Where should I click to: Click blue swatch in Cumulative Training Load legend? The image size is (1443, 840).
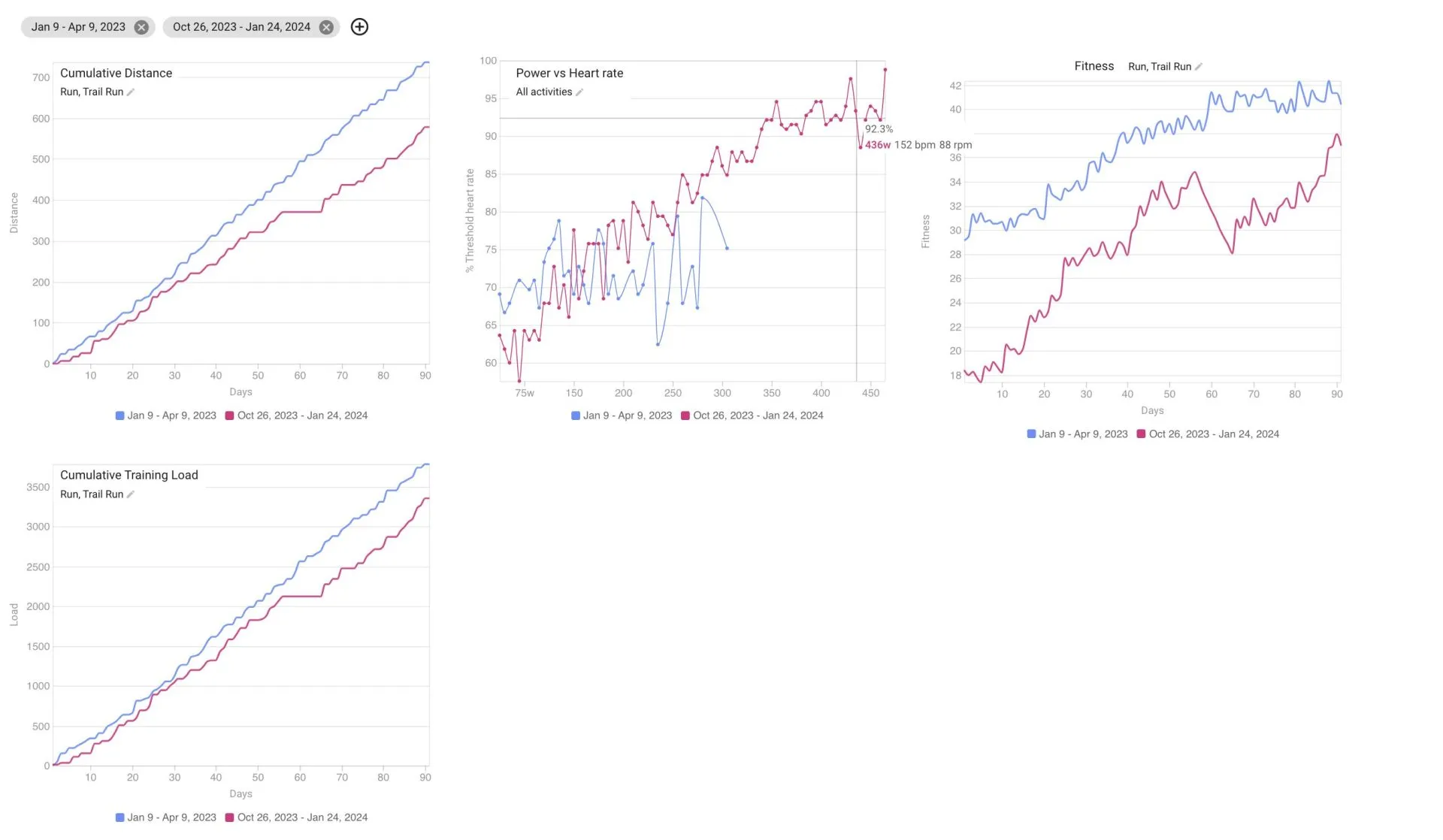[119, 817]
